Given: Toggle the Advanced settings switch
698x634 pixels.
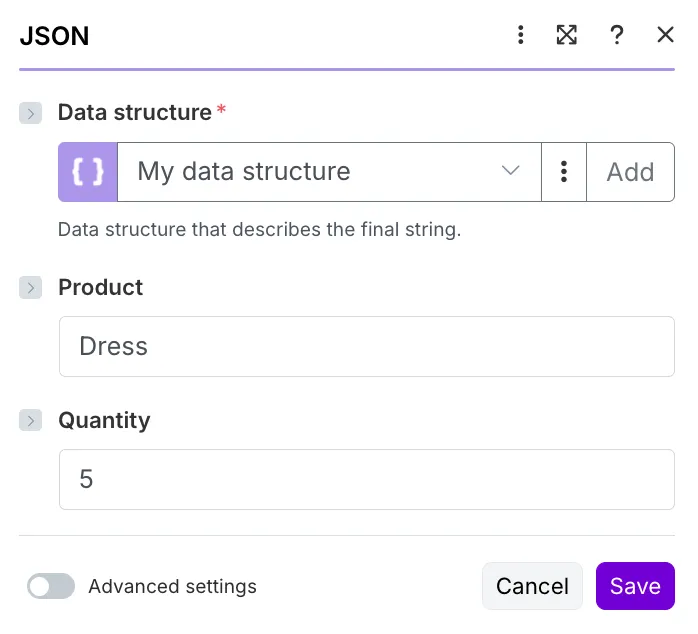Looking at the screenshot, I should (x=51, y=586).
